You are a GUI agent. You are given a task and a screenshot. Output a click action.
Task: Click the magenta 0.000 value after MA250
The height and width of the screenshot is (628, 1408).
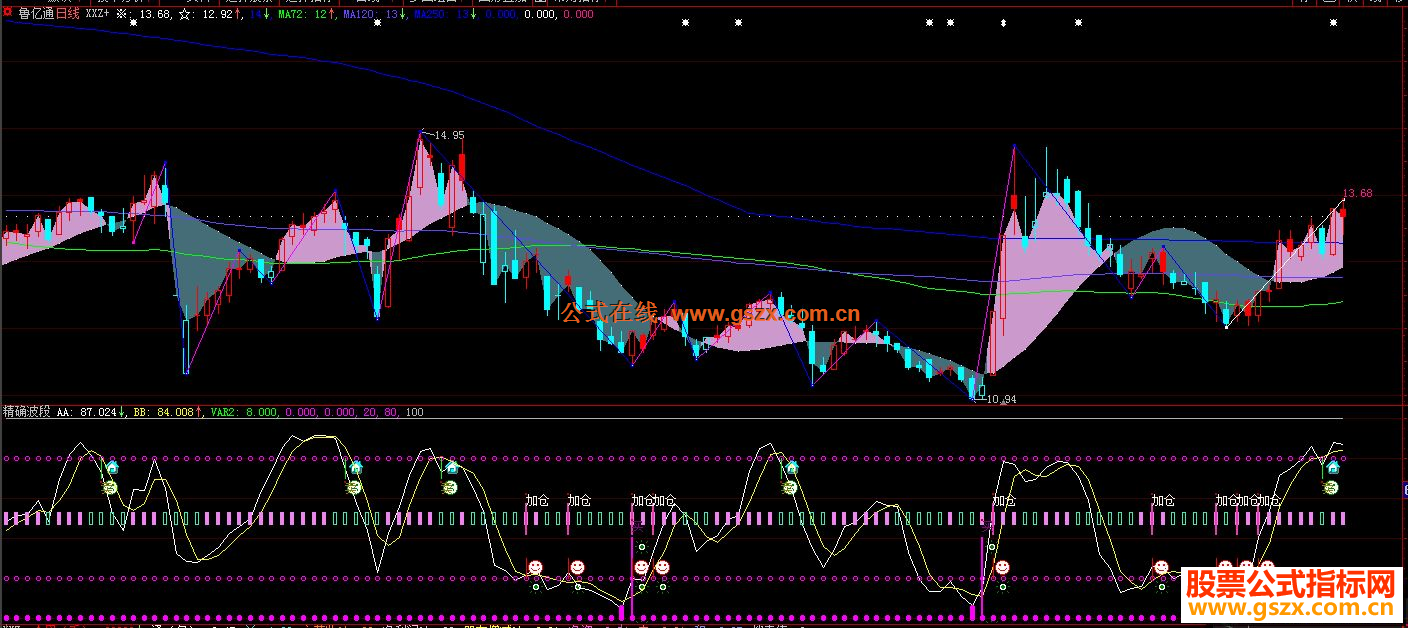click(x=578, y=14)
